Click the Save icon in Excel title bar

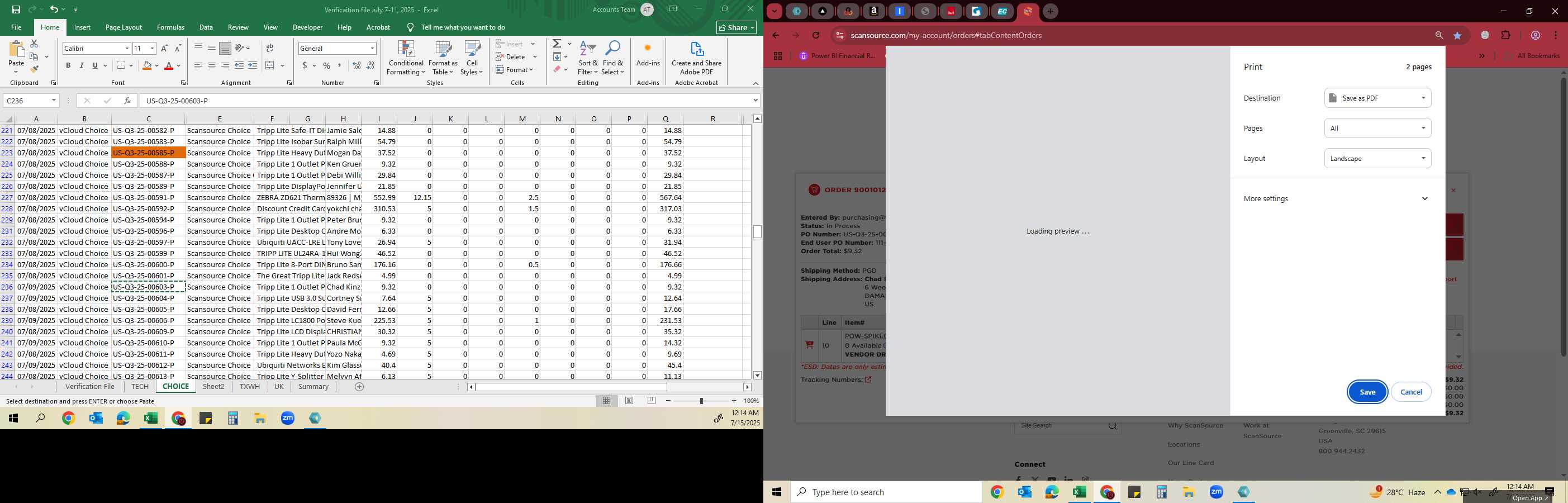click(x=16, y=9)
